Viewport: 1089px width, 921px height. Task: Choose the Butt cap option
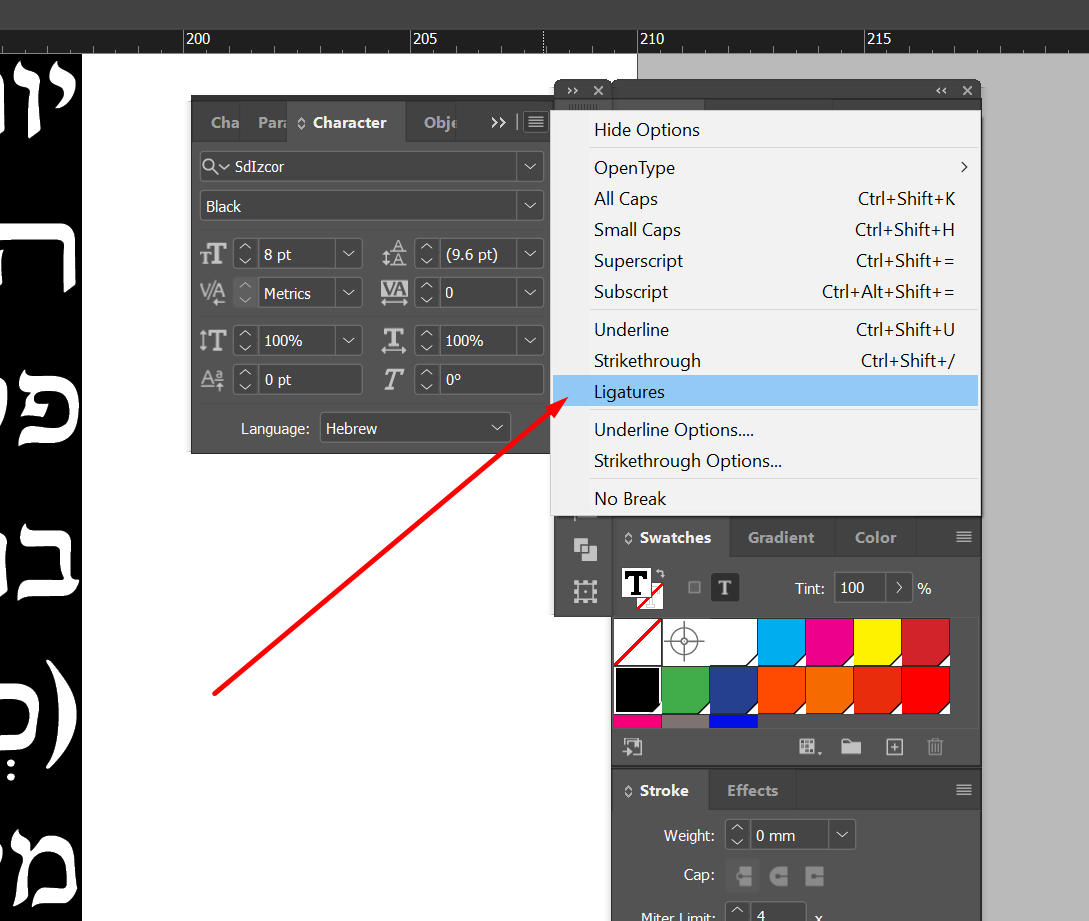743,876
